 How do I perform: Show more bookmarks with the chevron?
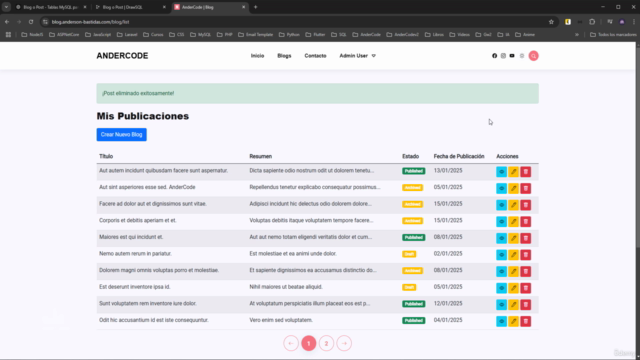pos(577,35)
